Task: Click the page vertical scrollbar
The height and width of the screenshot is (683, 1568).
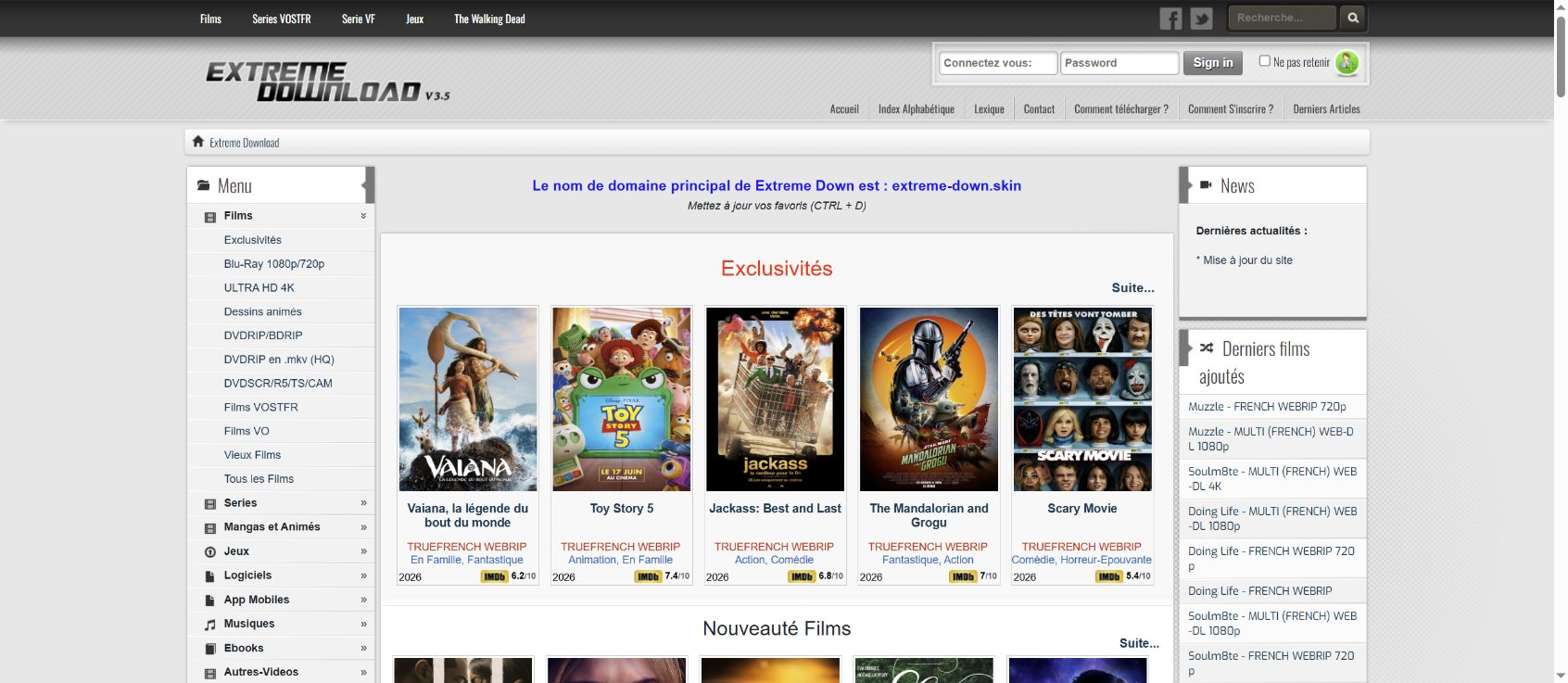Action: coord(1561,56)
